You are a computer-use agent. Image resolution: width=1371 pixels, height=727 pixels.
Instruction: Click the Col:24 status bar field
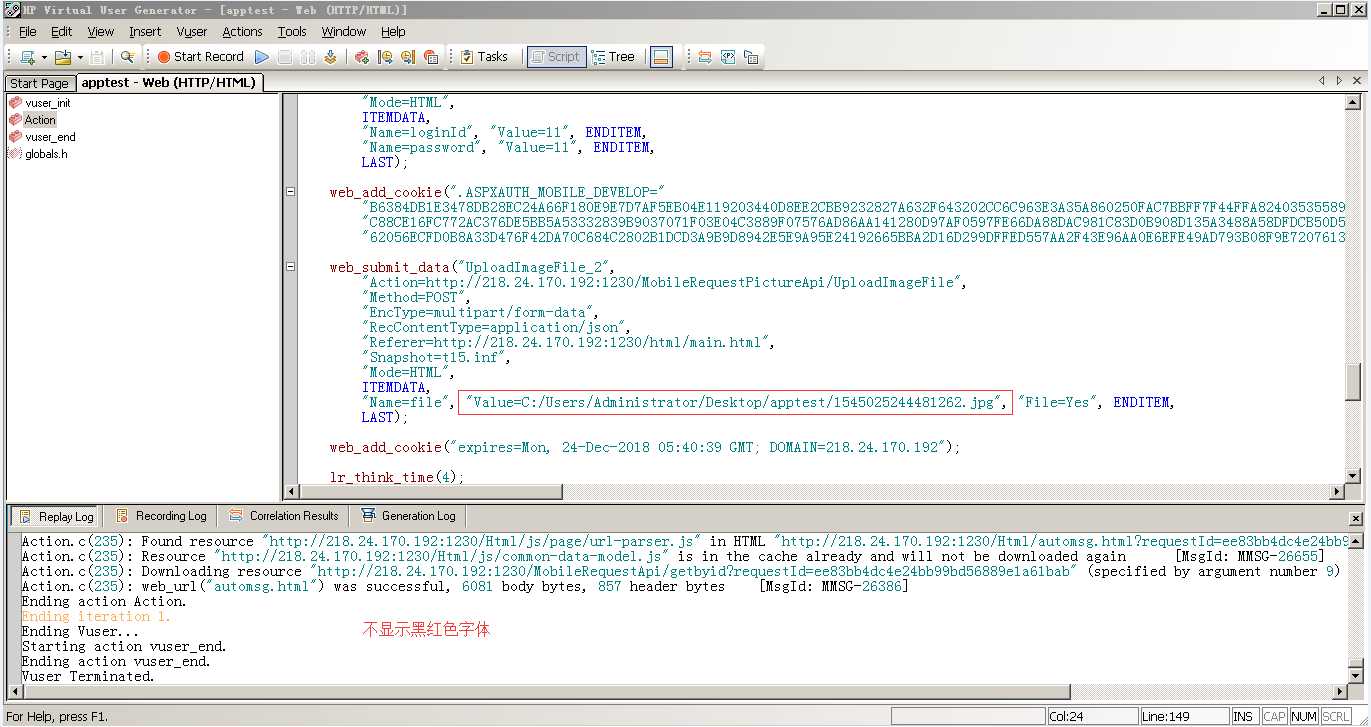1091,716
